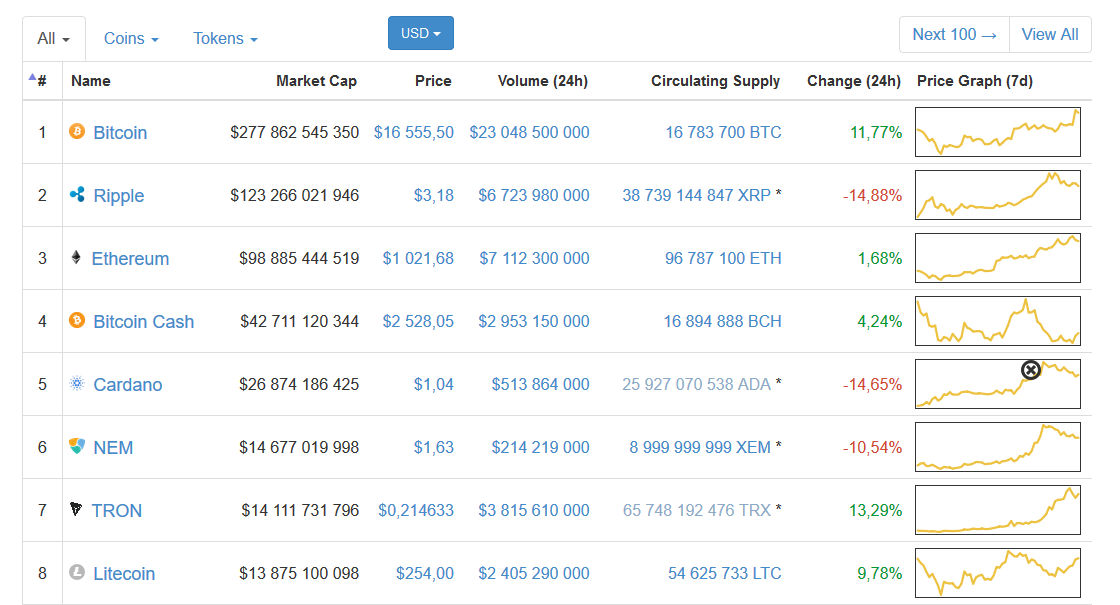The image size is (1120, 605).
Task: Sort table by Volume (24h) header
Action: [x=543, y=81]
